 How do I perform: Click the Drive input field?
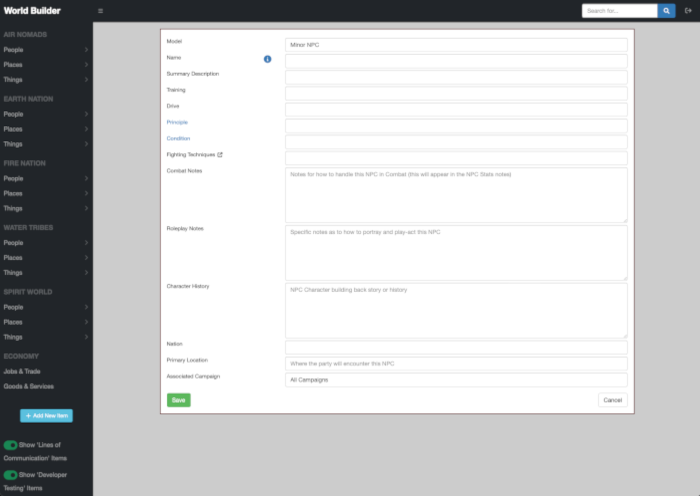pos(456,109)
